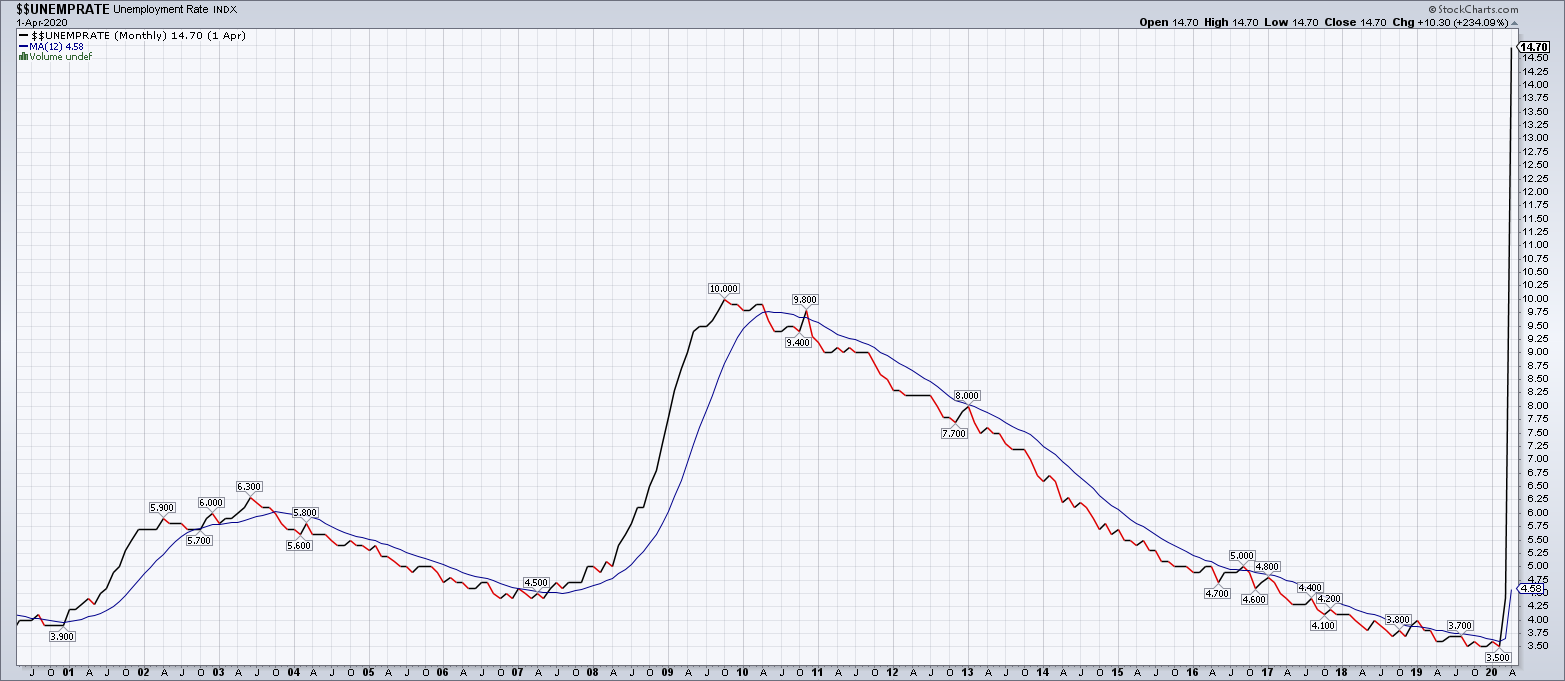Click the 8.000 annotation label
The width and height of the screenshot is (1565, 681).
click(x=966, y=396)
